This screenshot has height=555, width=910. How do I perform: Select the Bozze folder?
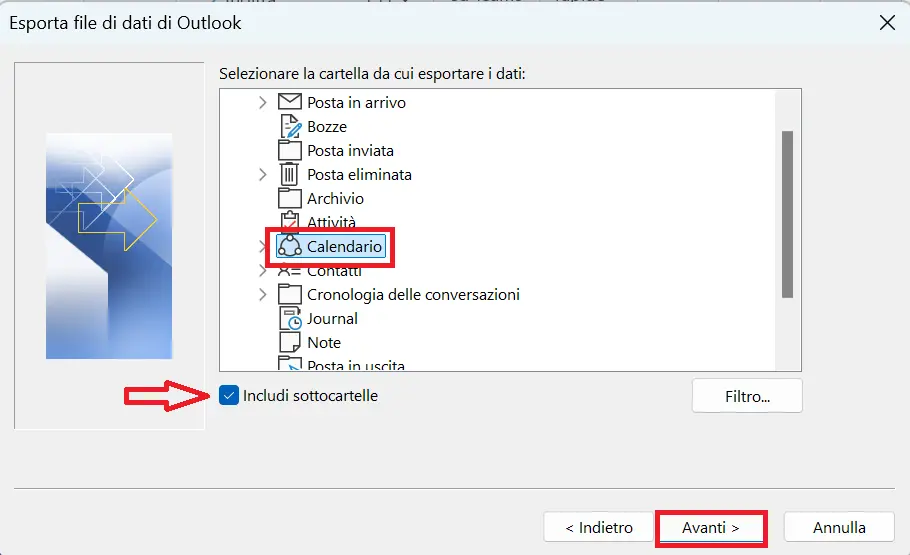tap(327, 127)
